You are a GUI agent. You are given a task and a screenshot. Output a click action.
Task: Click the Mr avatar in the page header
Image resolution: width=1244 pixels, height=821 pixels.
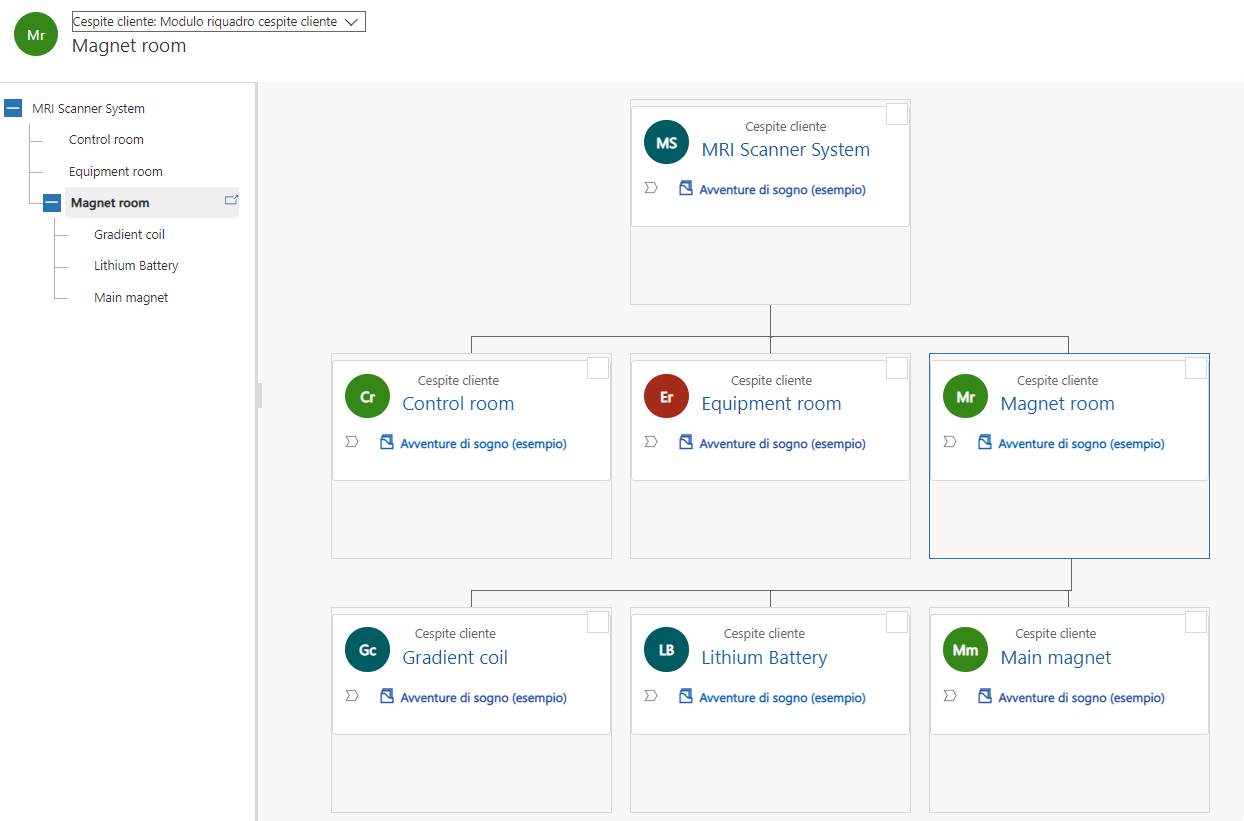[x=36, y=35]
